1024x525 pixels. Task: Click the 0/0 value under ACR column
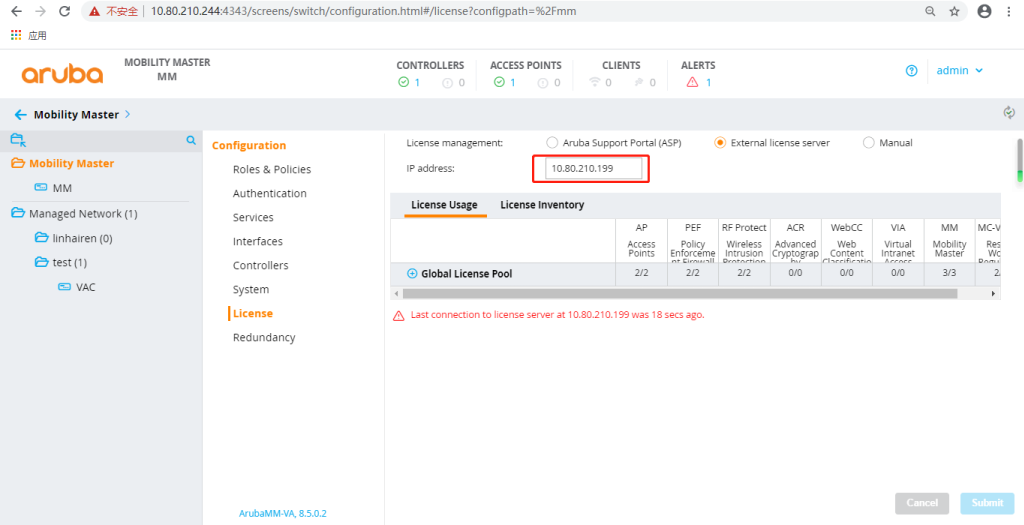(x=795, y=274)
